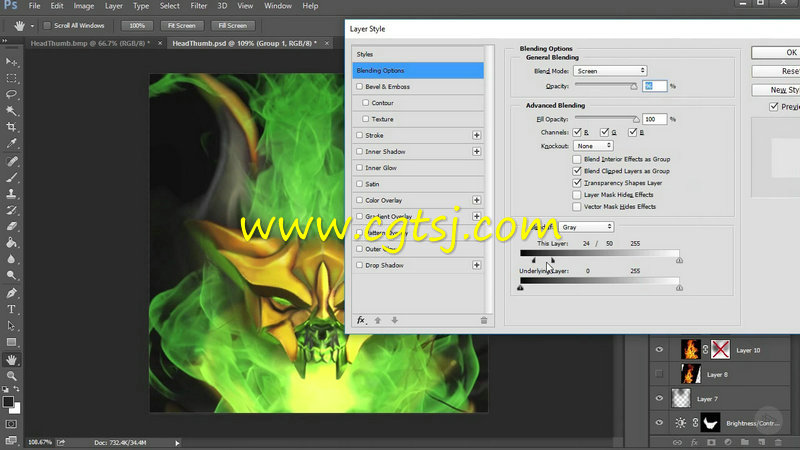The width and height of the screenshot is (800, 450).
Task: Add another Inner Shadow with plus button
Action: coord(477,152)
